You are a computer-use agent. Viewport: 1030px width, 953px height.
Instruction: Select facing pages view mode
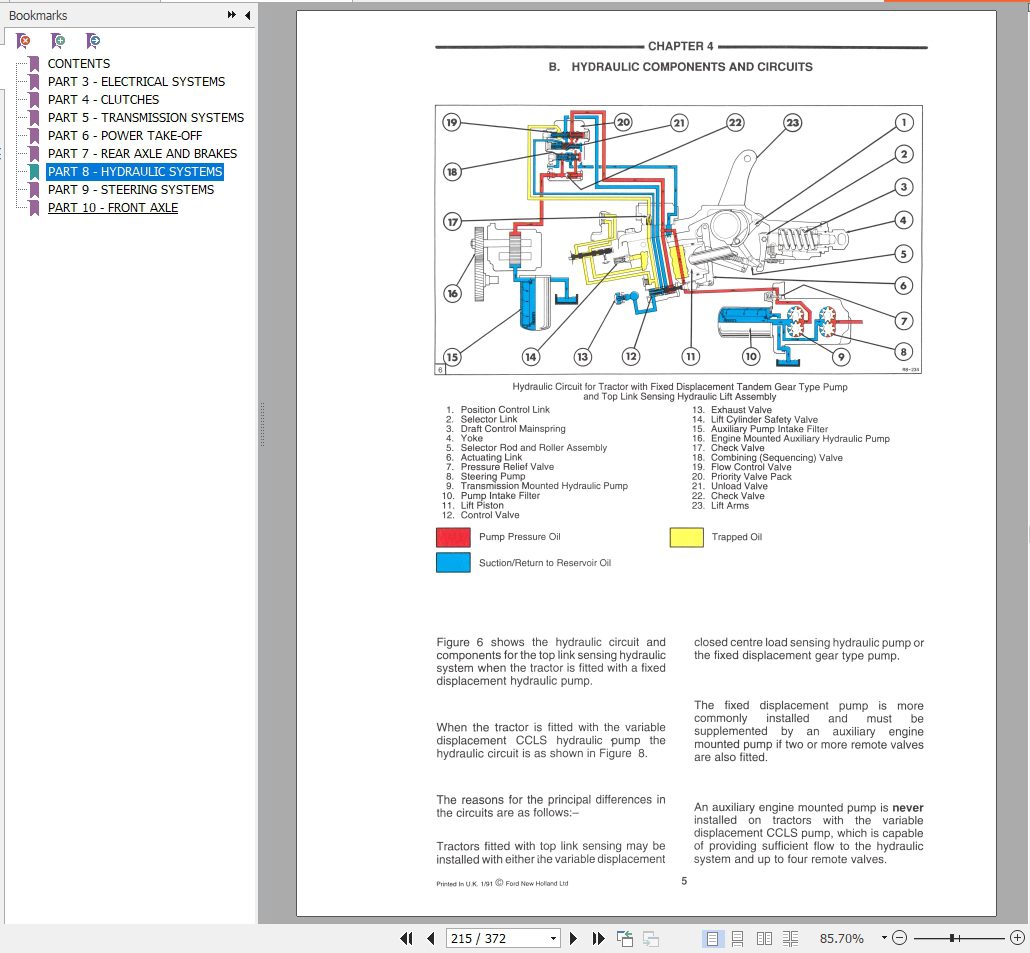(x=764, y=939)
